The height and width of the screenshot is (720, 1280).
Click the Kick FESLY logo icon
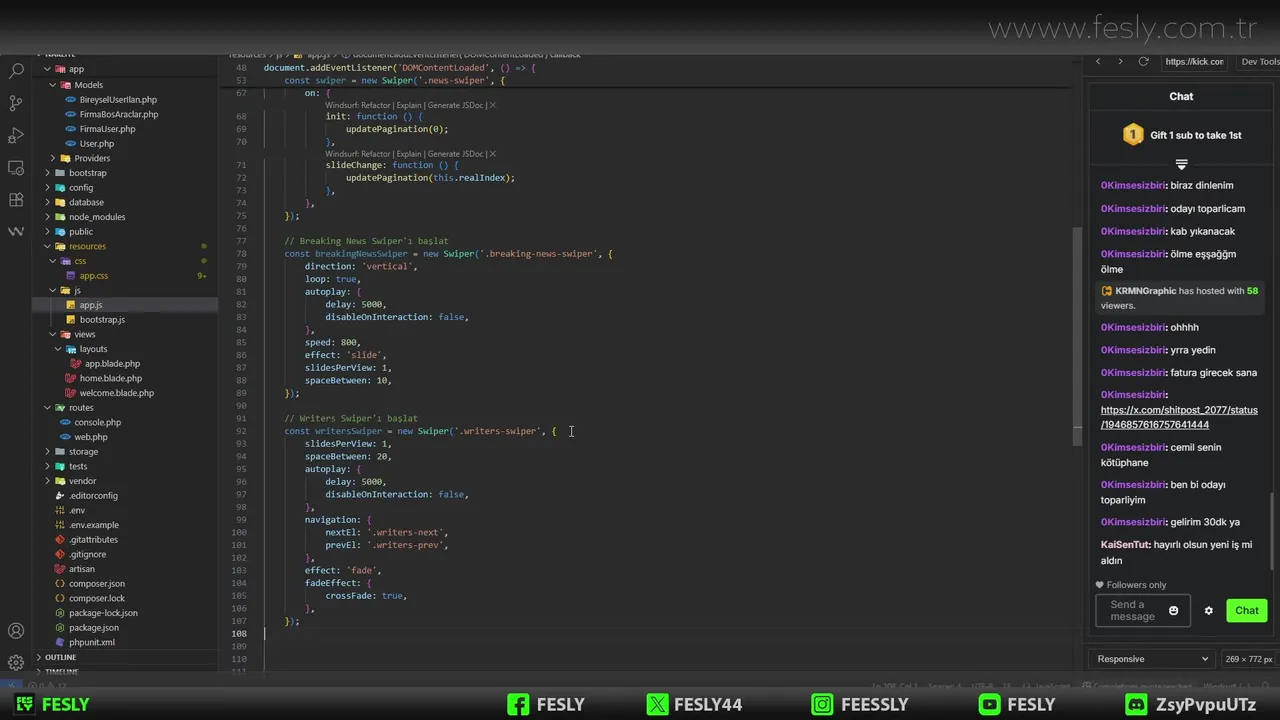pos(24,705)
